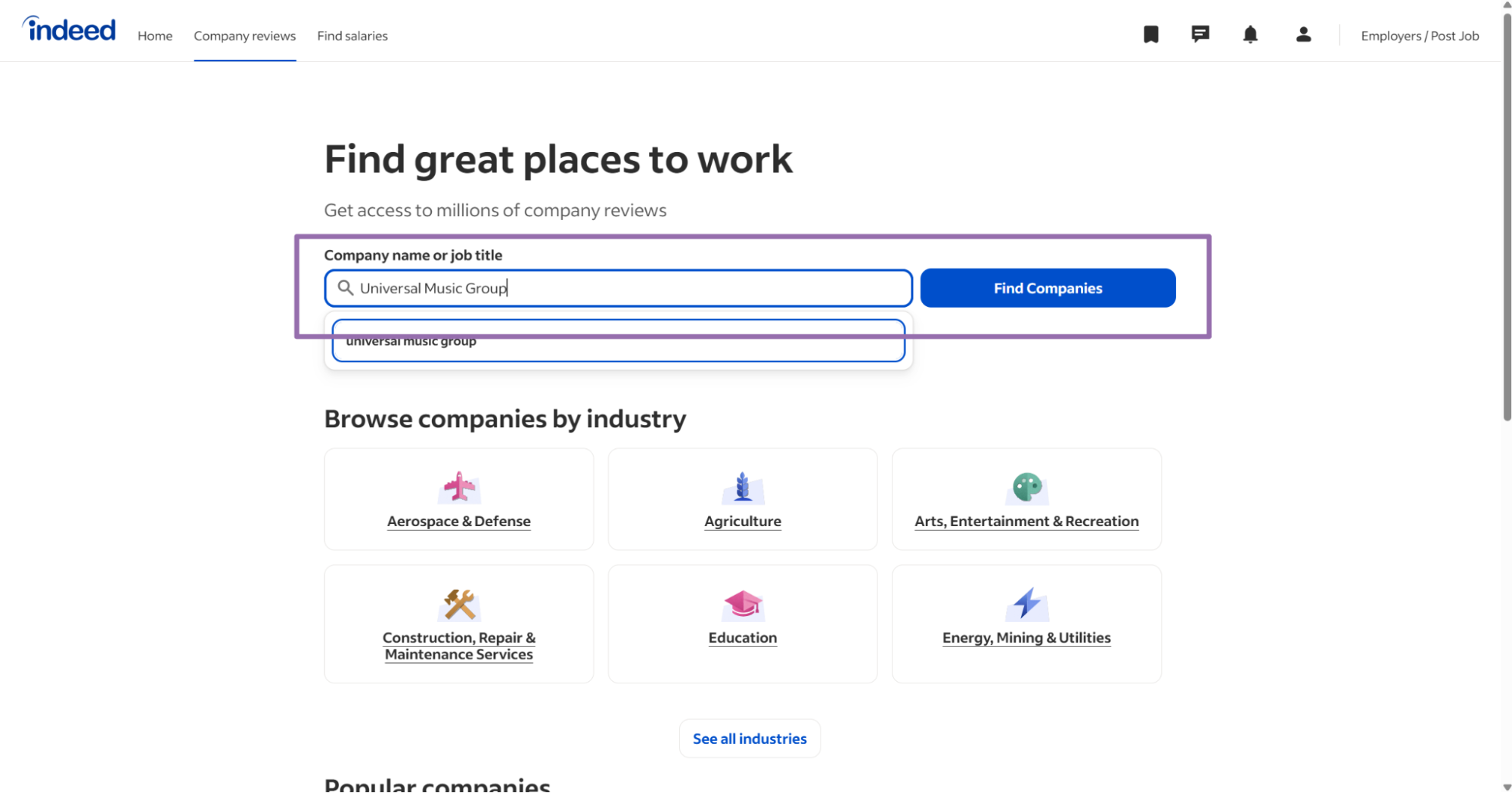1512x793 pixels.
Task: Focus the company name search field
Action: click(619, 288)
